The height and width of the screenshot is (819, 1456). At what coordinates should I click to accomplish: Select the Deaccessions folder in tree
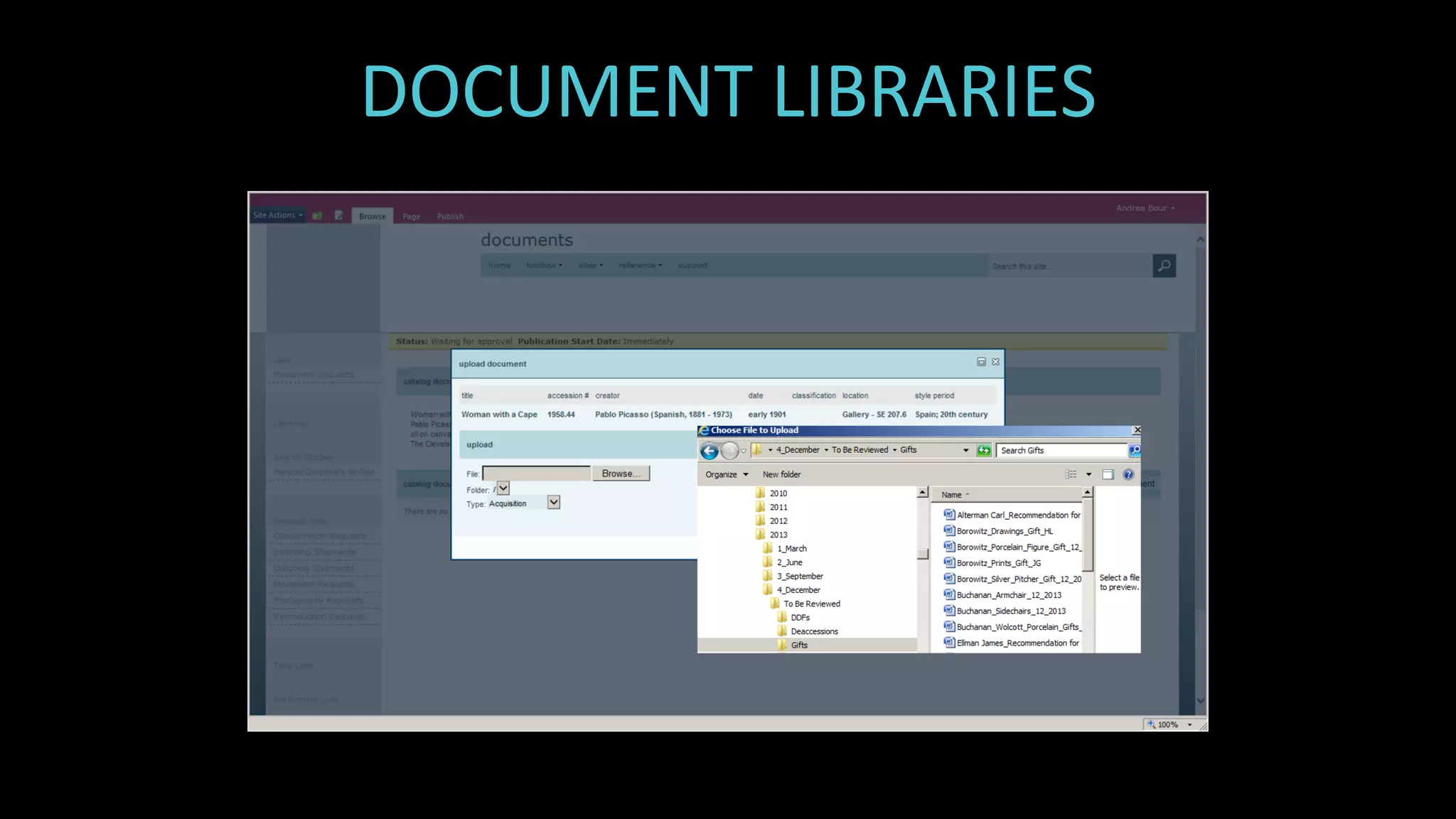tap(814, 631)
